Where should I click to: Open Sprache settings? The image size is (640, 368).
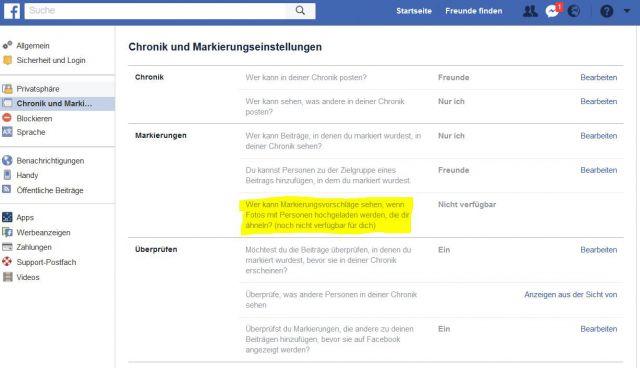tap(31, 132)
